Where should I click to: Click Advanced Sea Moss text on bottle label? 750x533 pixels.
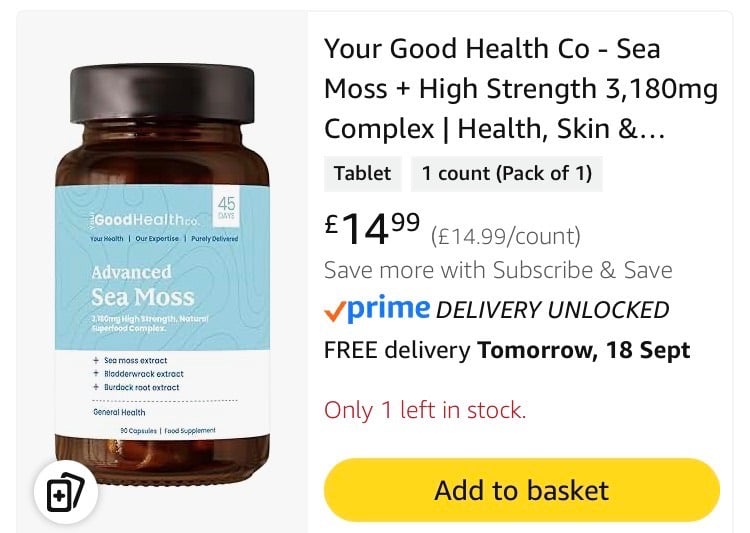pyautogui.click(x=143, y=286)
